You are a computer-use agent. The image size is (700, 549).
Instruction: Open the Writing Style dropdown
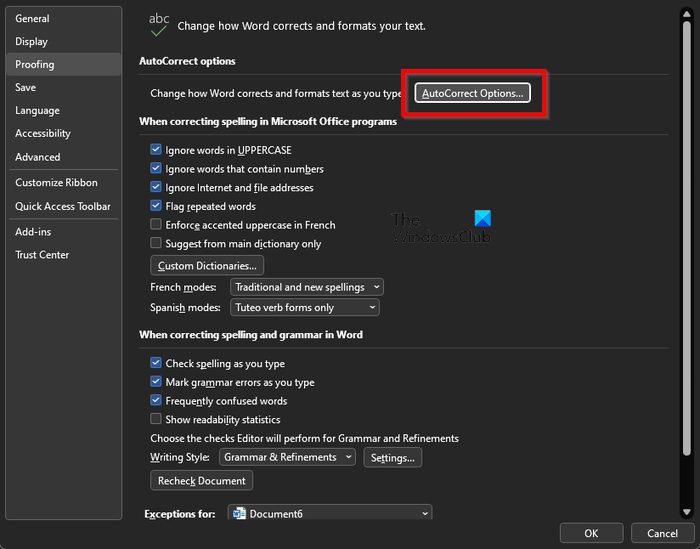tap(287, 457)
